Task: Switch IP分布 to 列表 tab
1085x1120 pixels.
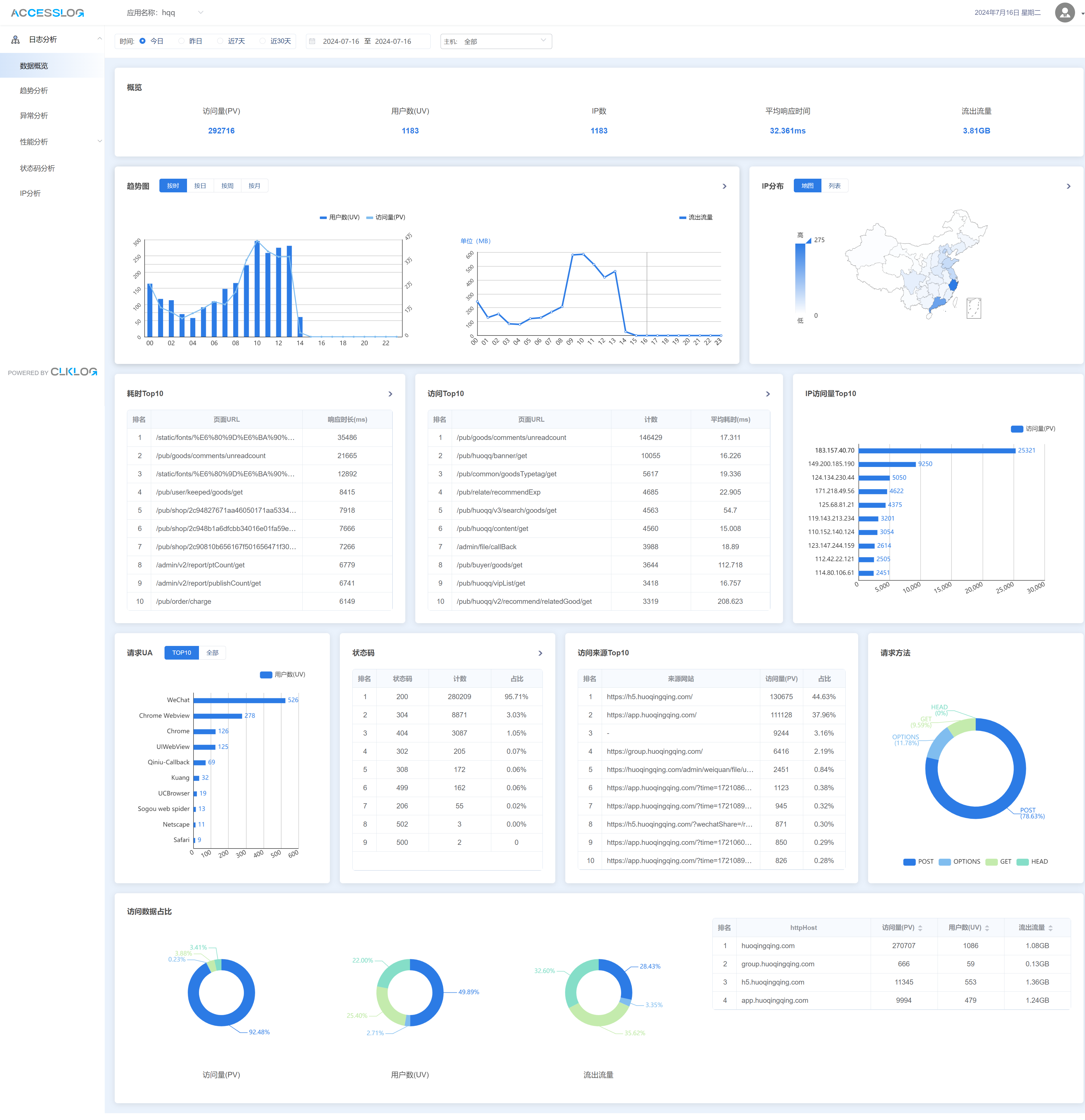Action: [x=834, y=186]
